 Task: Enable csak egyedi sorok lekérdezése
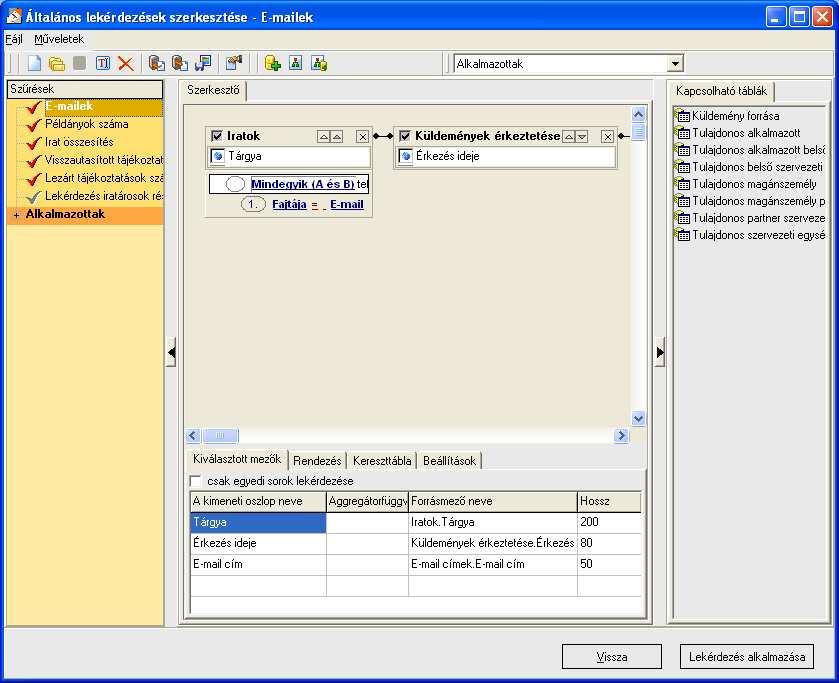pos(196,481)
